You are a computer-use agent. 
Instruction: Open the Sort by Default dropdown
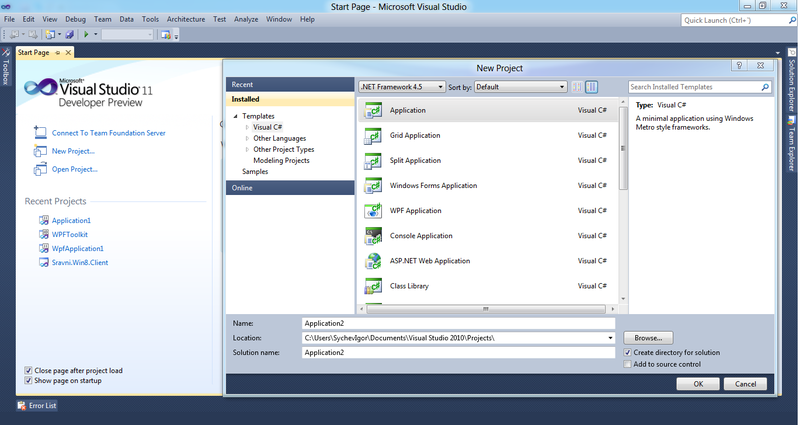point(520,87)
